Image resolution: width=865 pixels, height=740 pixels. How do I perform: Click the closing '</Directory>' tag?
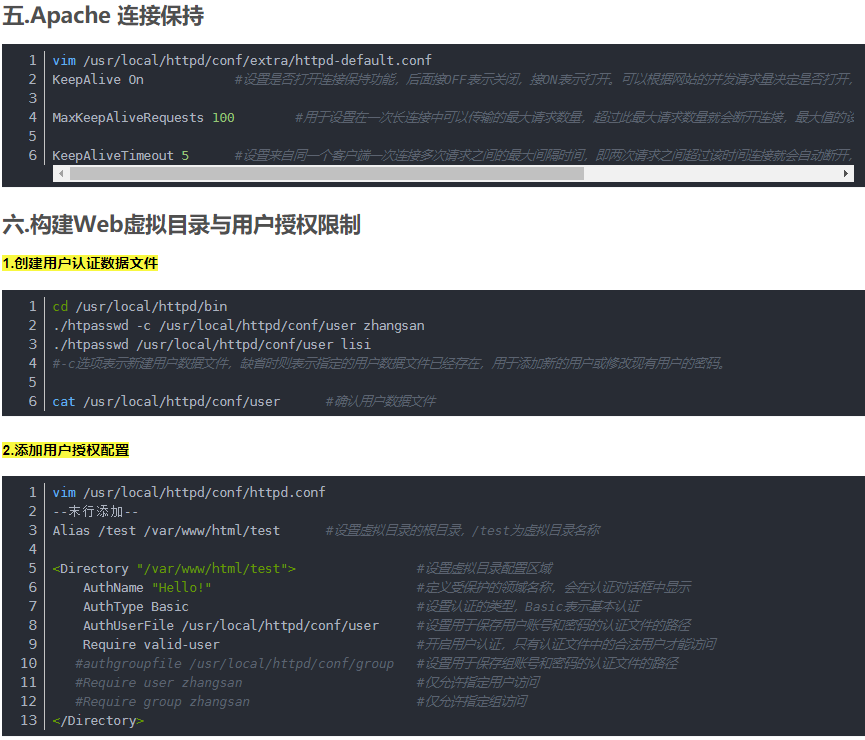click(98, 720)
